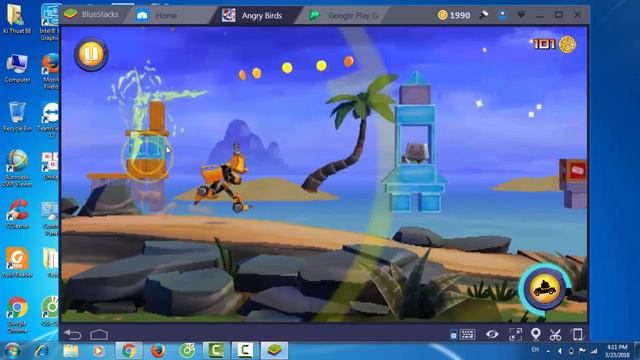Pause the game with the orange pause button
The image size is (640, 360).
[x=91, y=54]
